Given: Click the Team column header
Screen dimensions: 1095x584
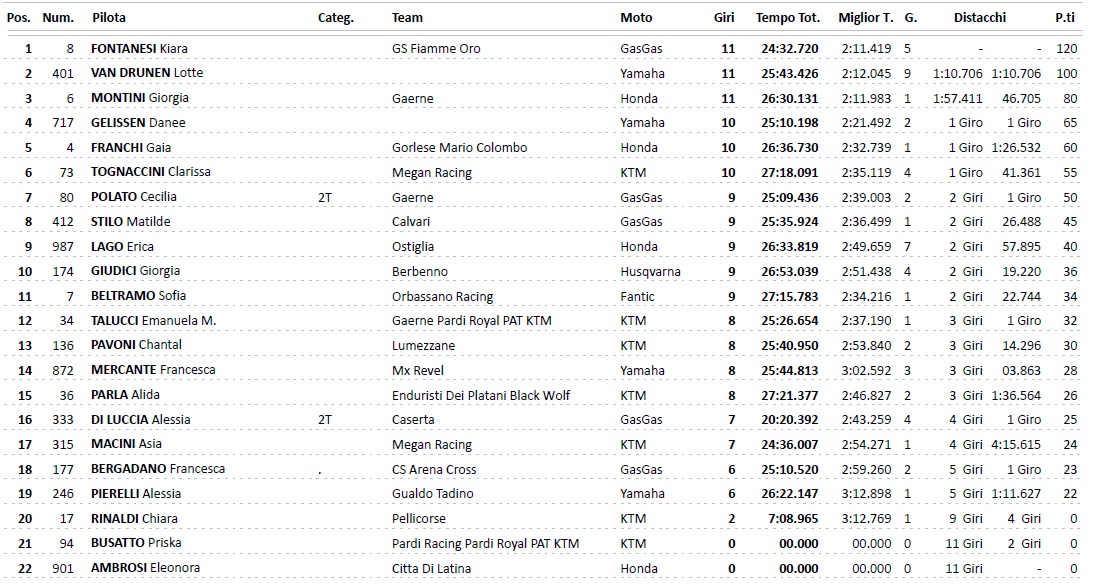Looking at the screenshot, I should (407, 17).
